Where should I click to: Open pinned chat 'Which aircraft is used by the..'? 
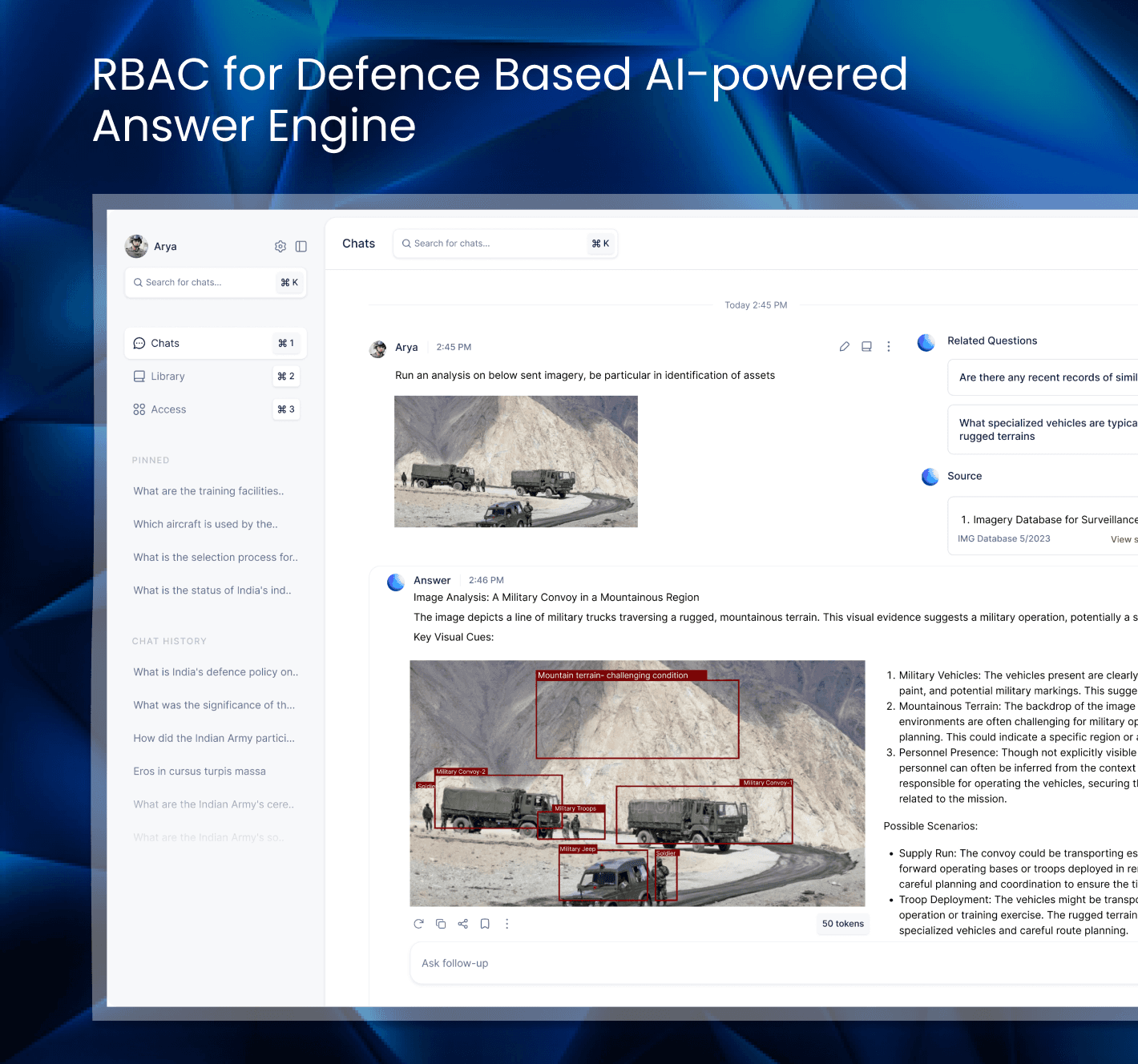tap(206, 524)
